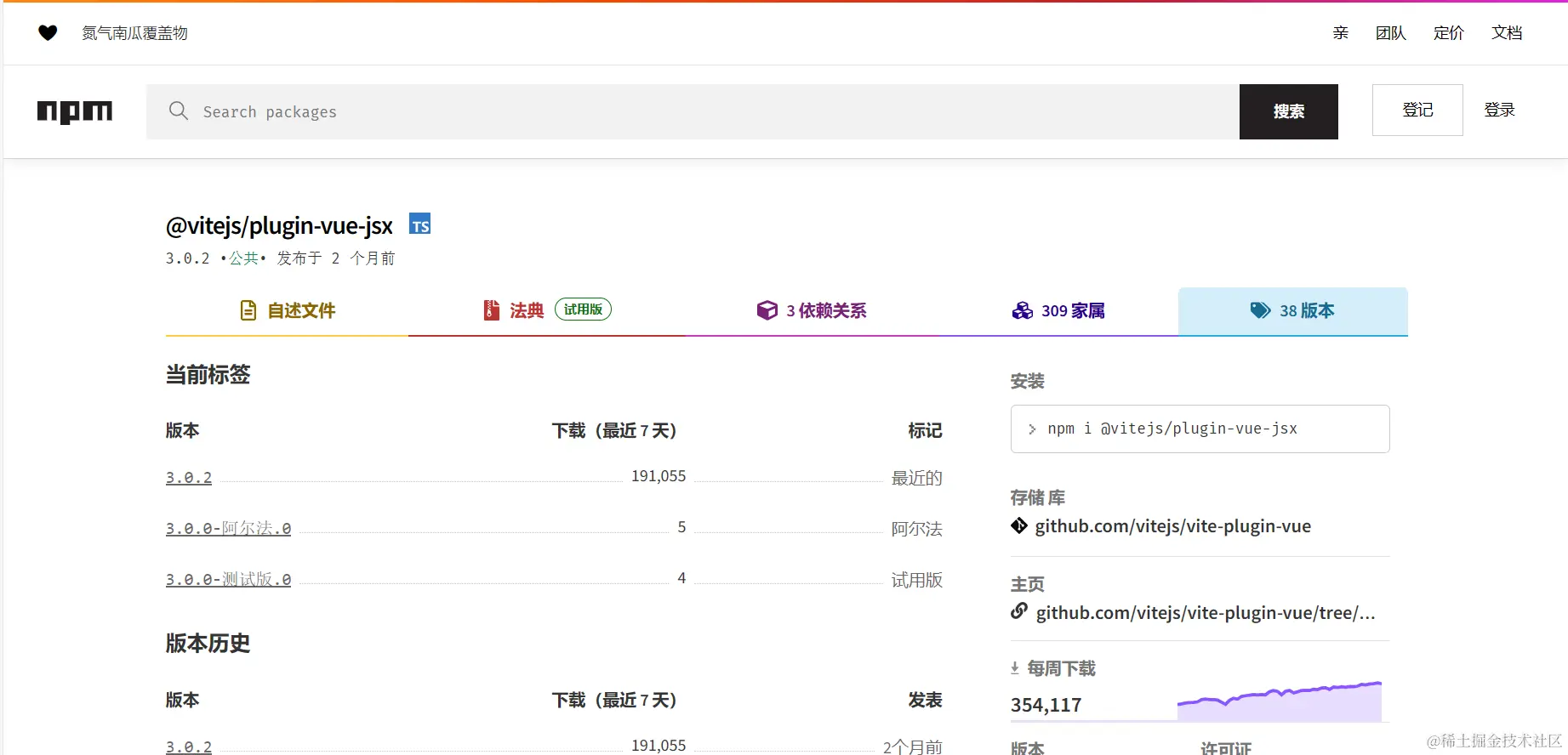1568x755 pixels.
Task: Click the homepage chain link icon
Action: point(1019,610)
